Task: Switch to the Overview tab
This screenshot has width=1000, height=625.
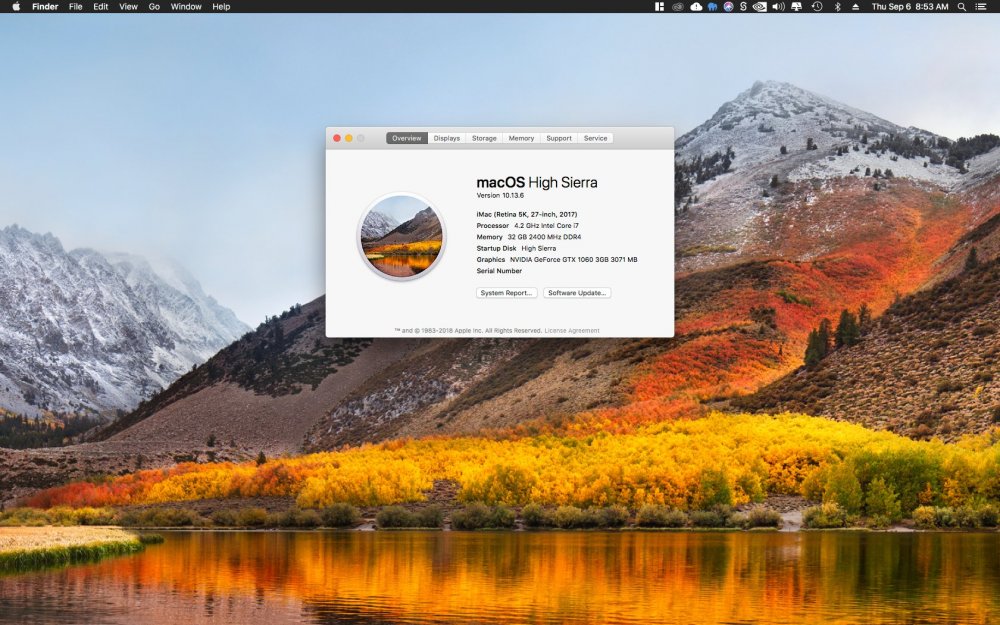Action: 407,138
